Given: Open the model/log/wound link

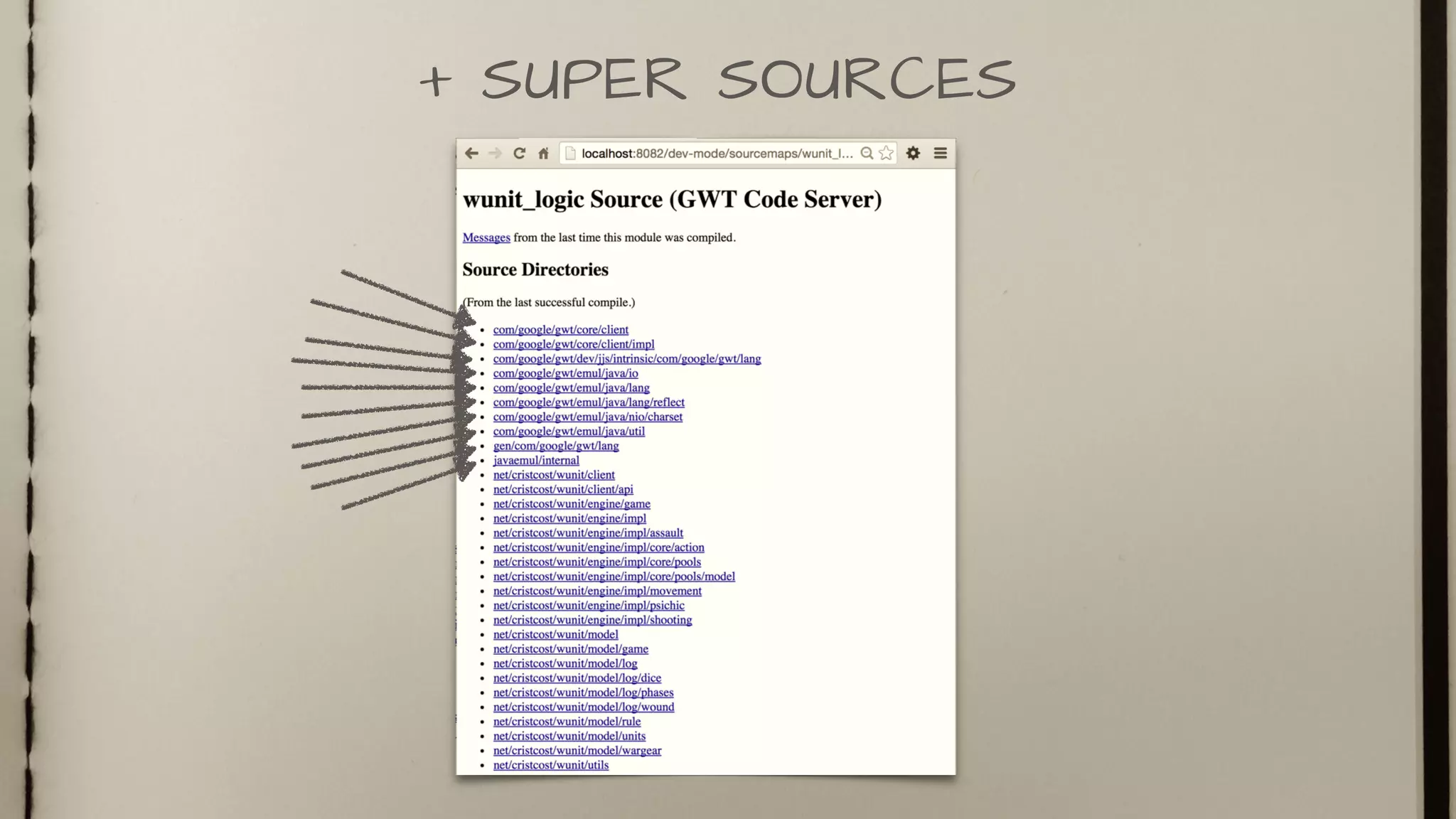Looking at the screenshot, I should tap(584, 707).
